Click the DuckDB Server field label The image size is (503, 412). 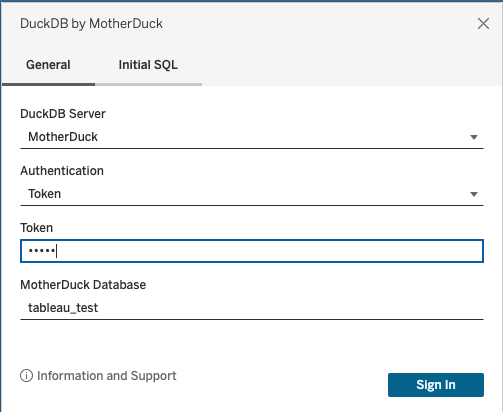(x=63, y=114)
